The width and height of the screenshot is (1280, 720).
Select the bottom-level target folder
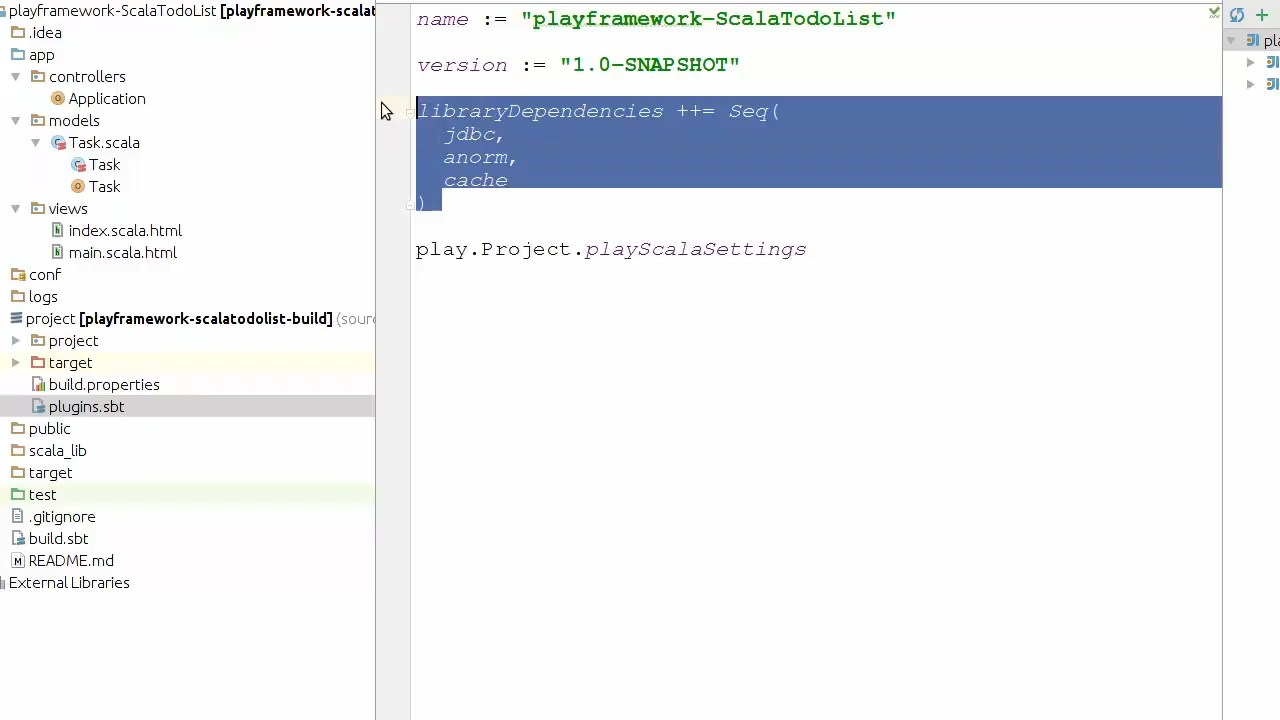(x=50, y=473)
